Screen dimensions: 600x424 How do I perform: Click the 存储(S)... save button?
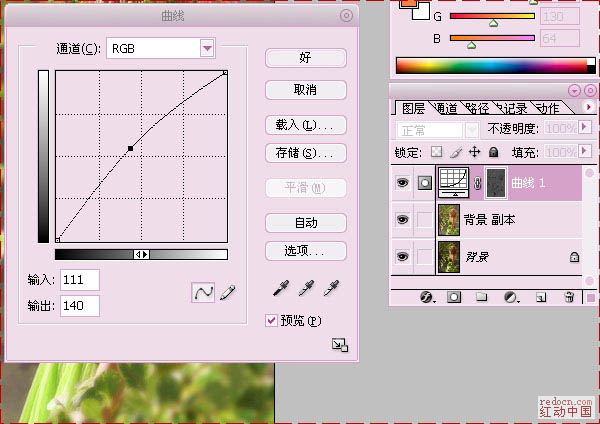(x=306, y=153)
